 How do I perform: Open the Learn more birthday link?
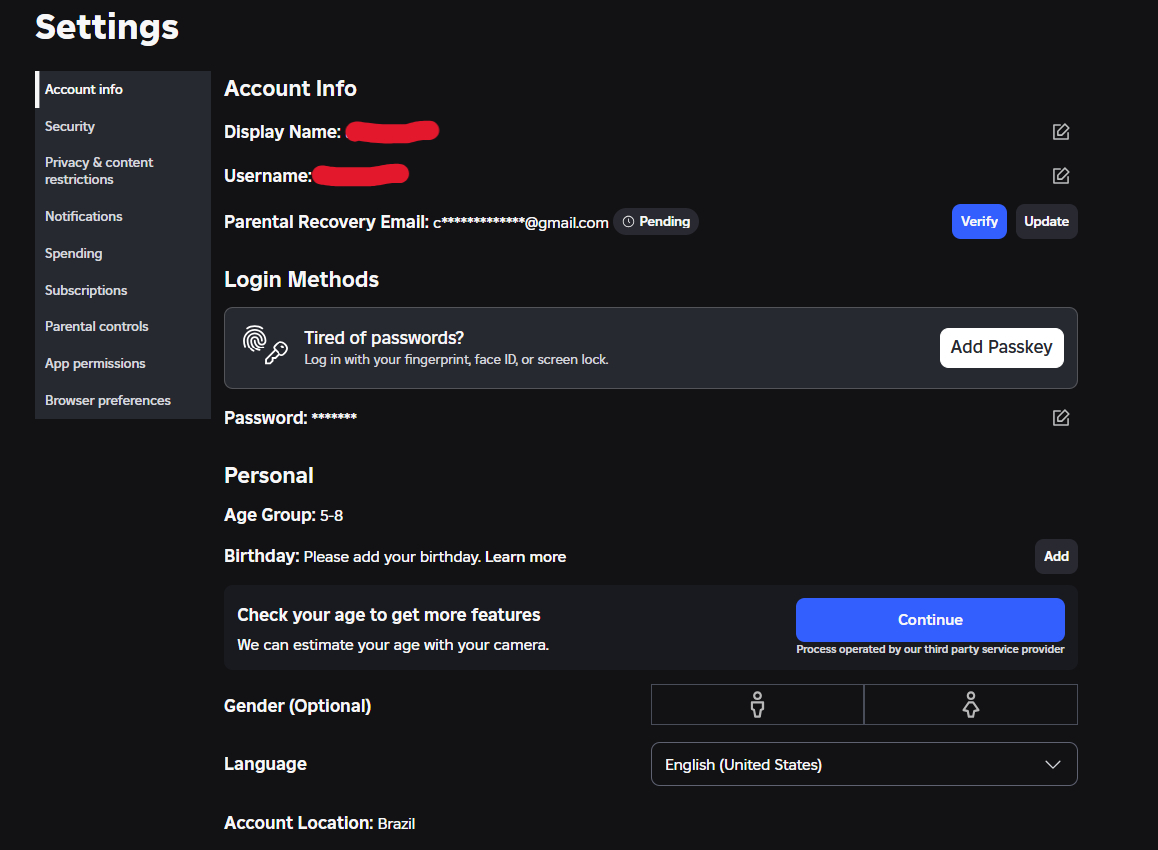(x=525, y=557)
